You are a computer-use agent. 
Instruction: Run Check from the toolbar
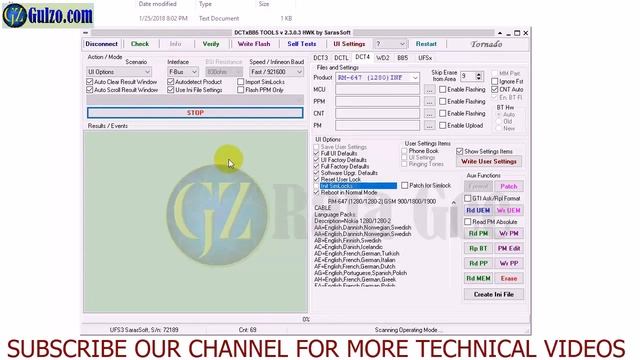pyautogui.click(x=140, y=44)
